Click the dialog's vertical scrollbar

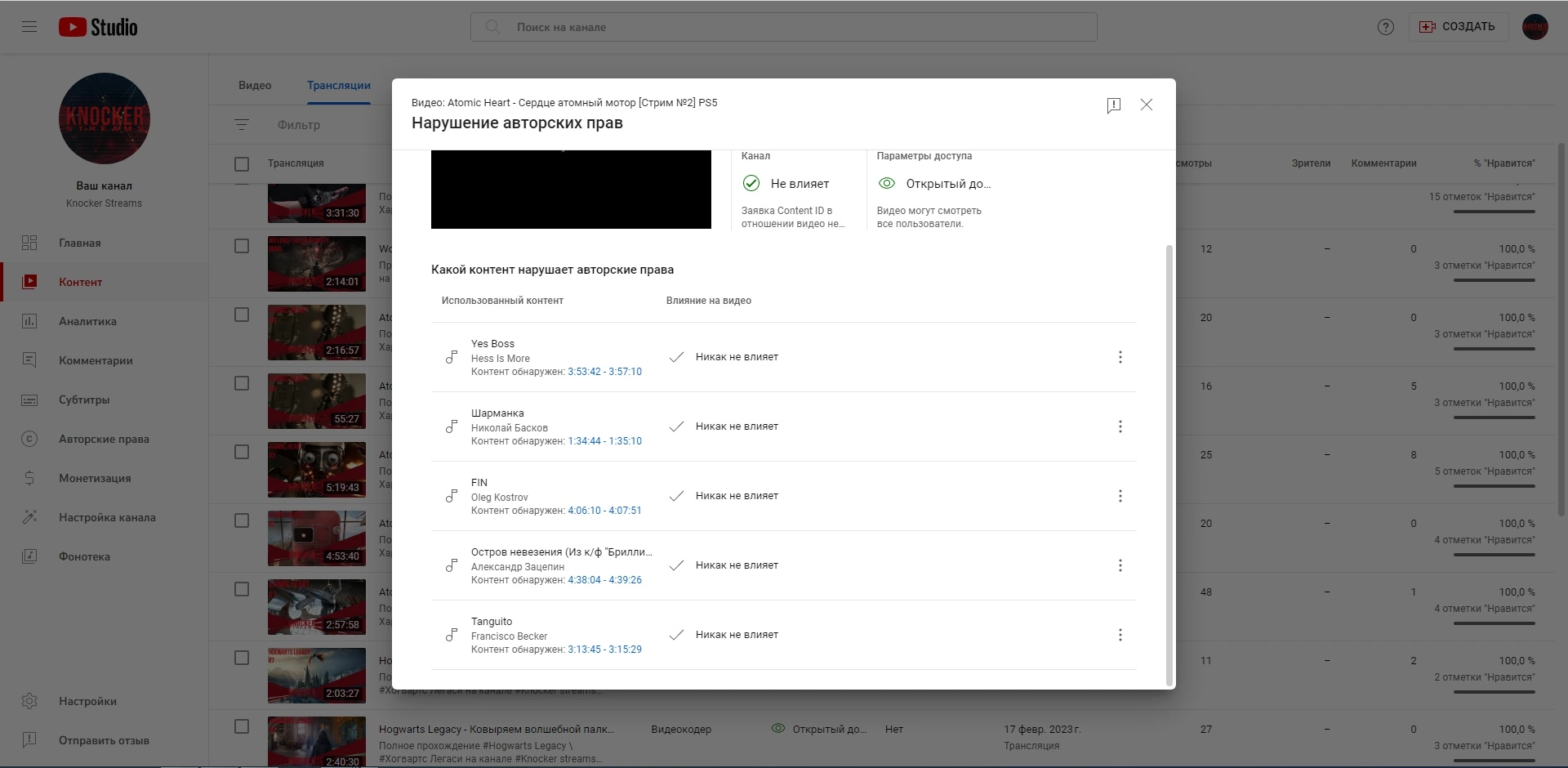(1169, 466)
